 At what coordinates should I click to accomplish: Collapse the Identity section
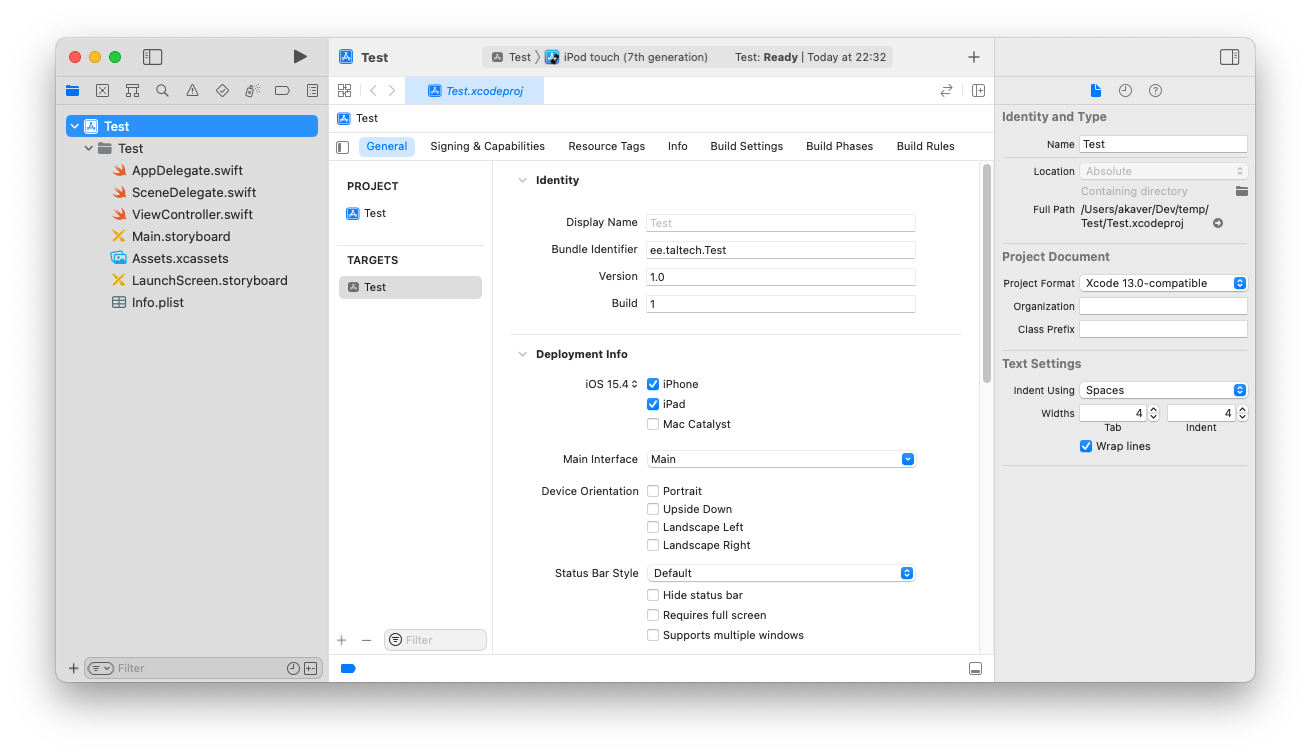coord(522,180)
